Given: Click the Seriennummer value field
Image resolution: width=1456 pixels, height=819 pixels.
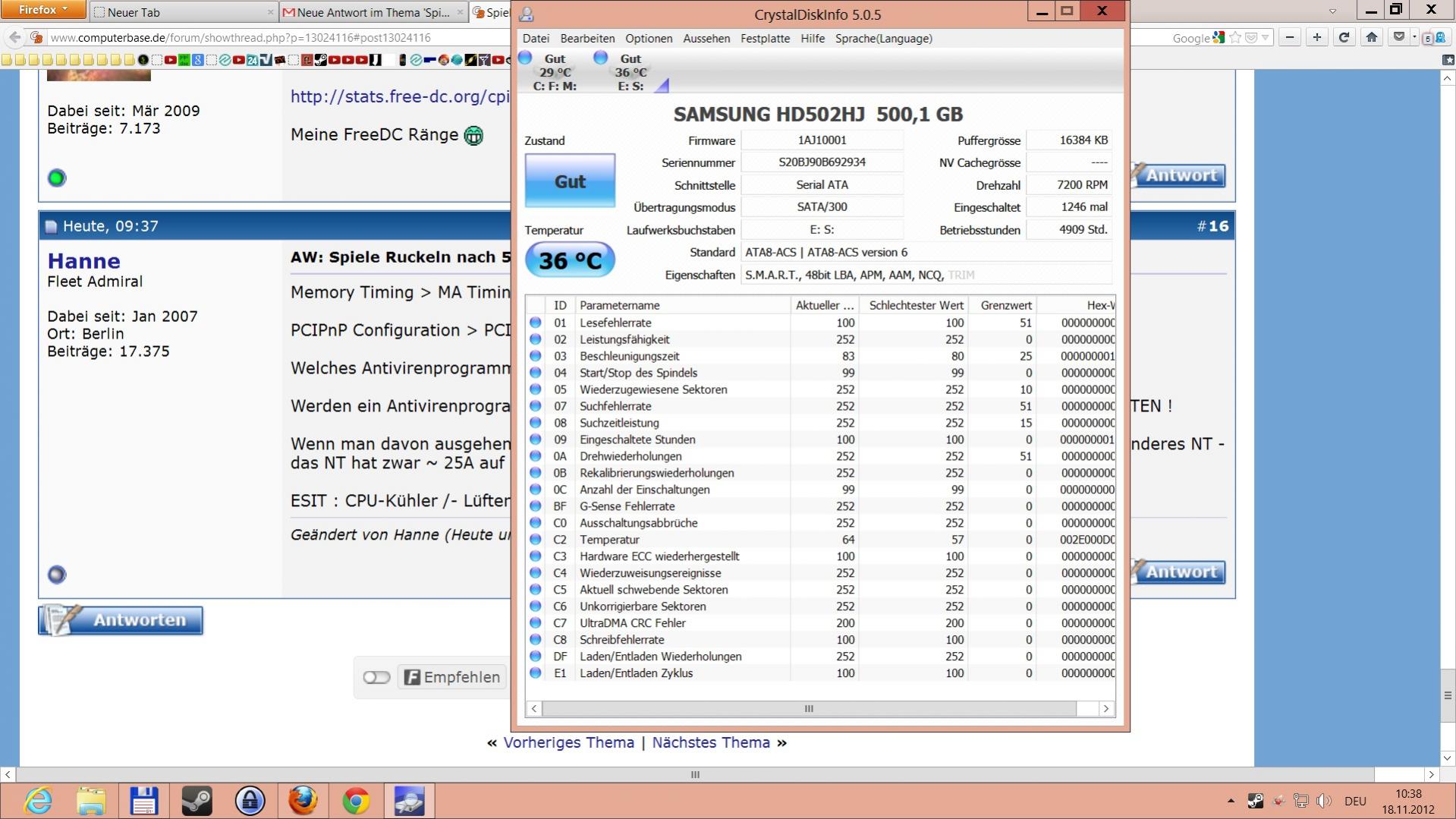Looking at the screenshot, I should click(x=822, y=162).
